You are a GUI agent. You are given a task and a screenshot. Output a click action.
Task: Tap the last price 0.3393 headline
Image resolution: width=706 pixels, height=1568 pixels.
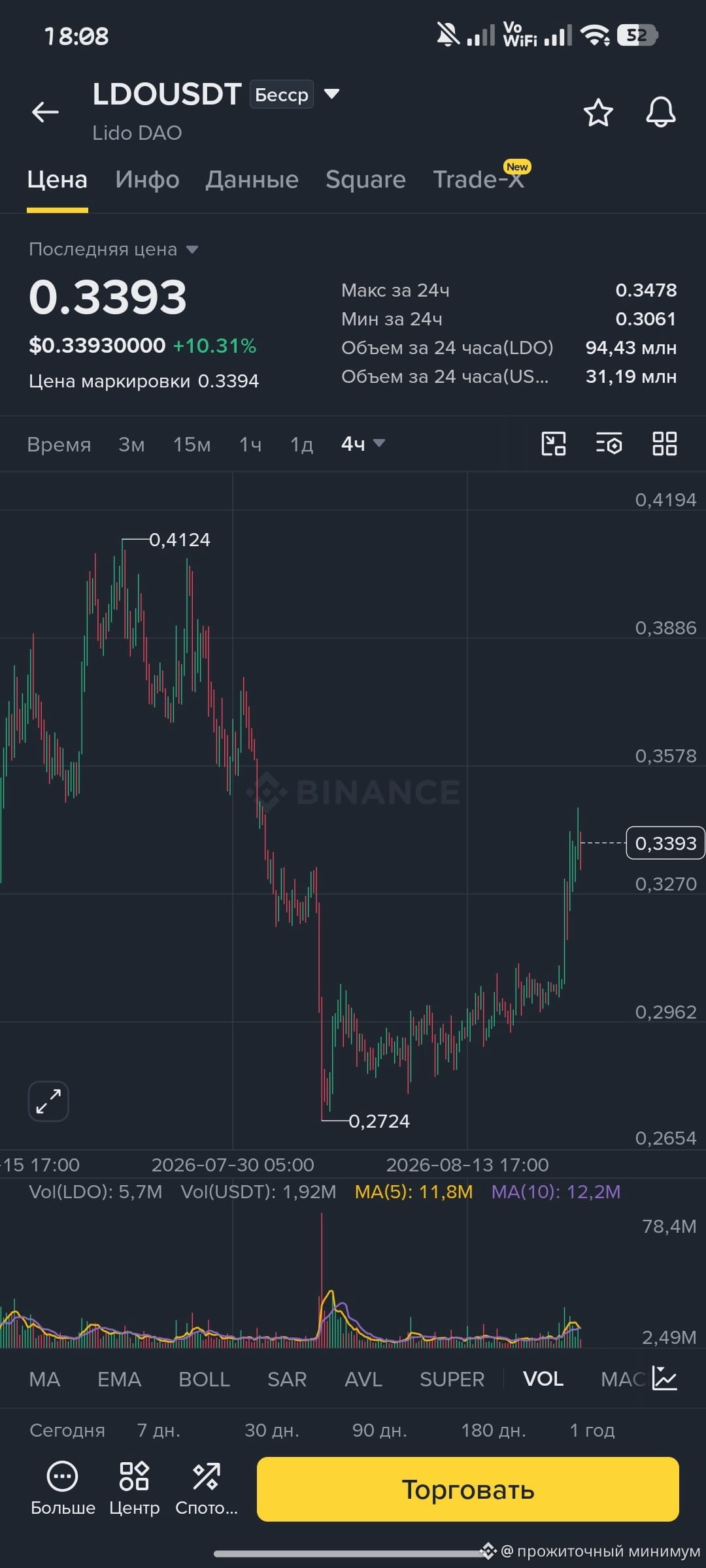[108, 297]
